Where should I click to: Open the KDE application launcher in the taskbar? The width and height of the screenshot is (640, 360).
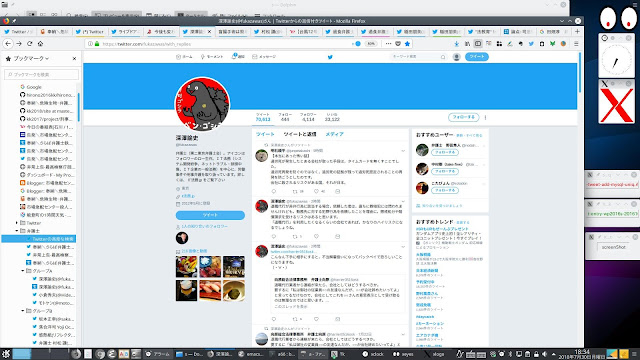coord(6,354)
